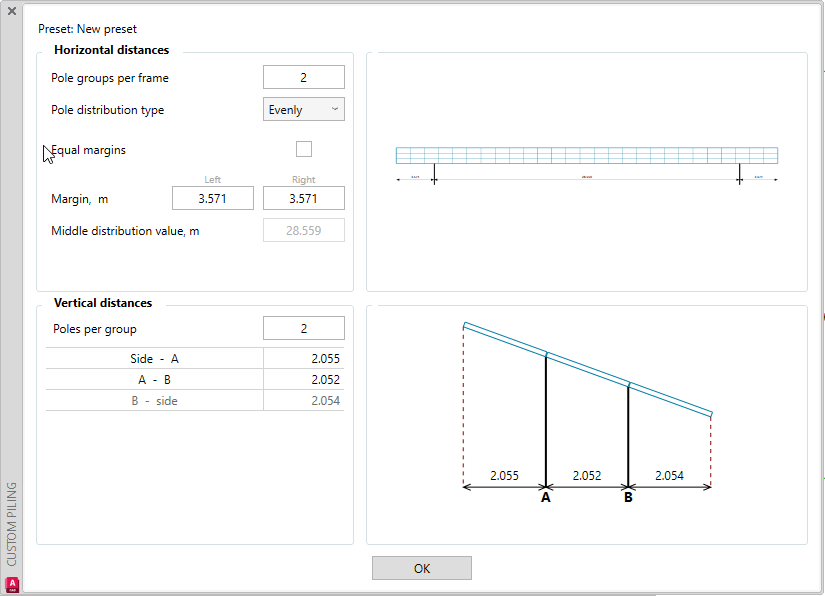Click the 2.054 dimension in the diagram
Image resolution: width=825 pixels, height=596 pixels.
(669, 476)
